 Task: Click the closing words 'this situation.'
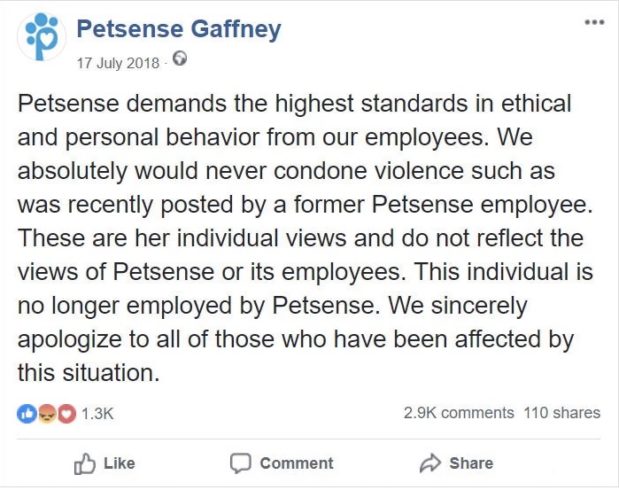pyautogui.click(x=88, y=373)
